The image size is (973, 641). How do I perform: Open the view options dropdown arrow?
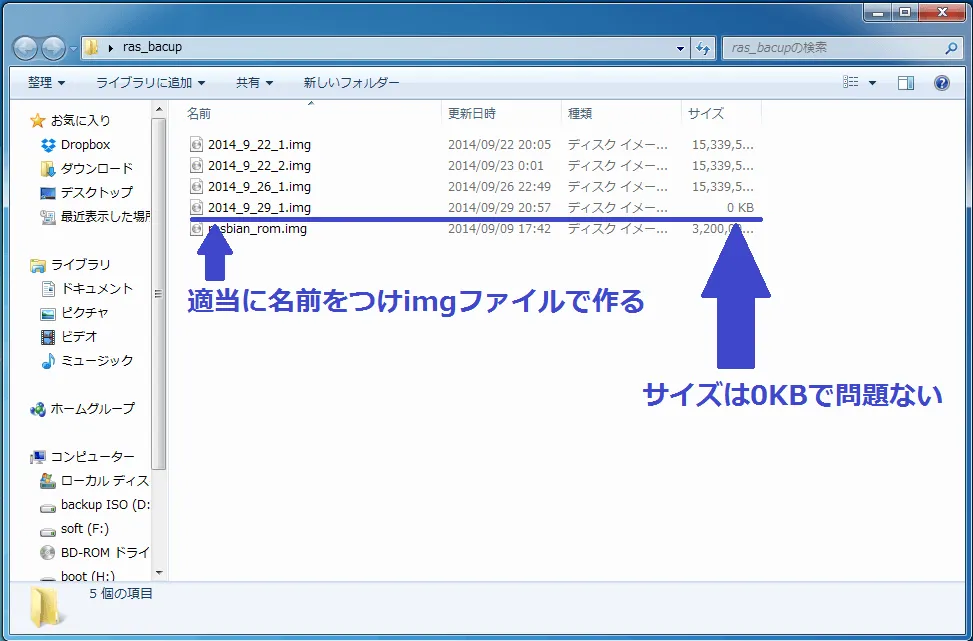pyautogui.click(x=872, y=83)
